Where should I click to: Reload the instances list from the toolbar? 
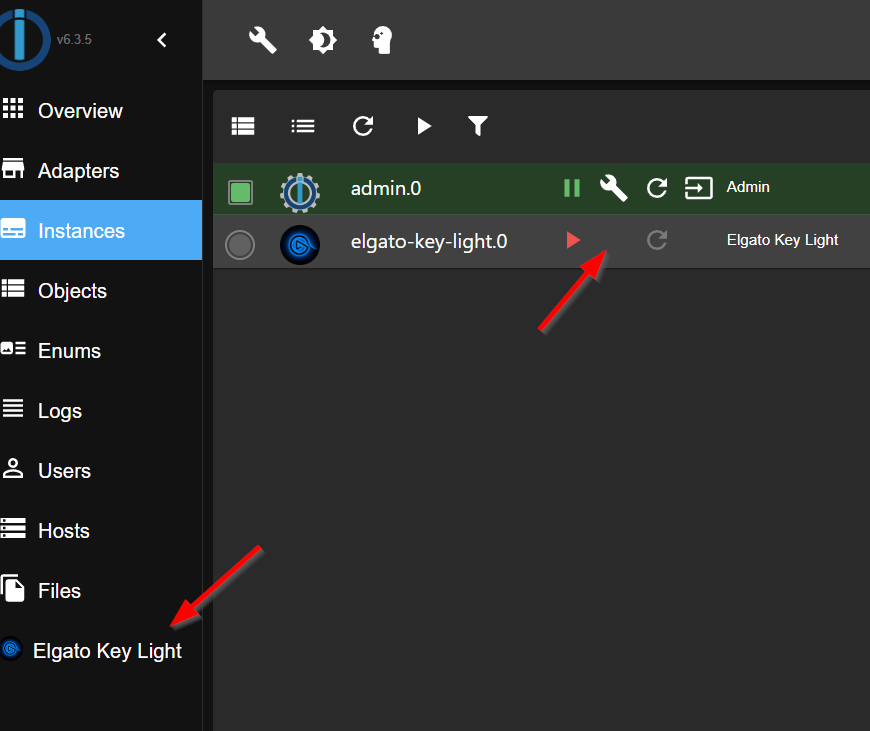point(363,126)
